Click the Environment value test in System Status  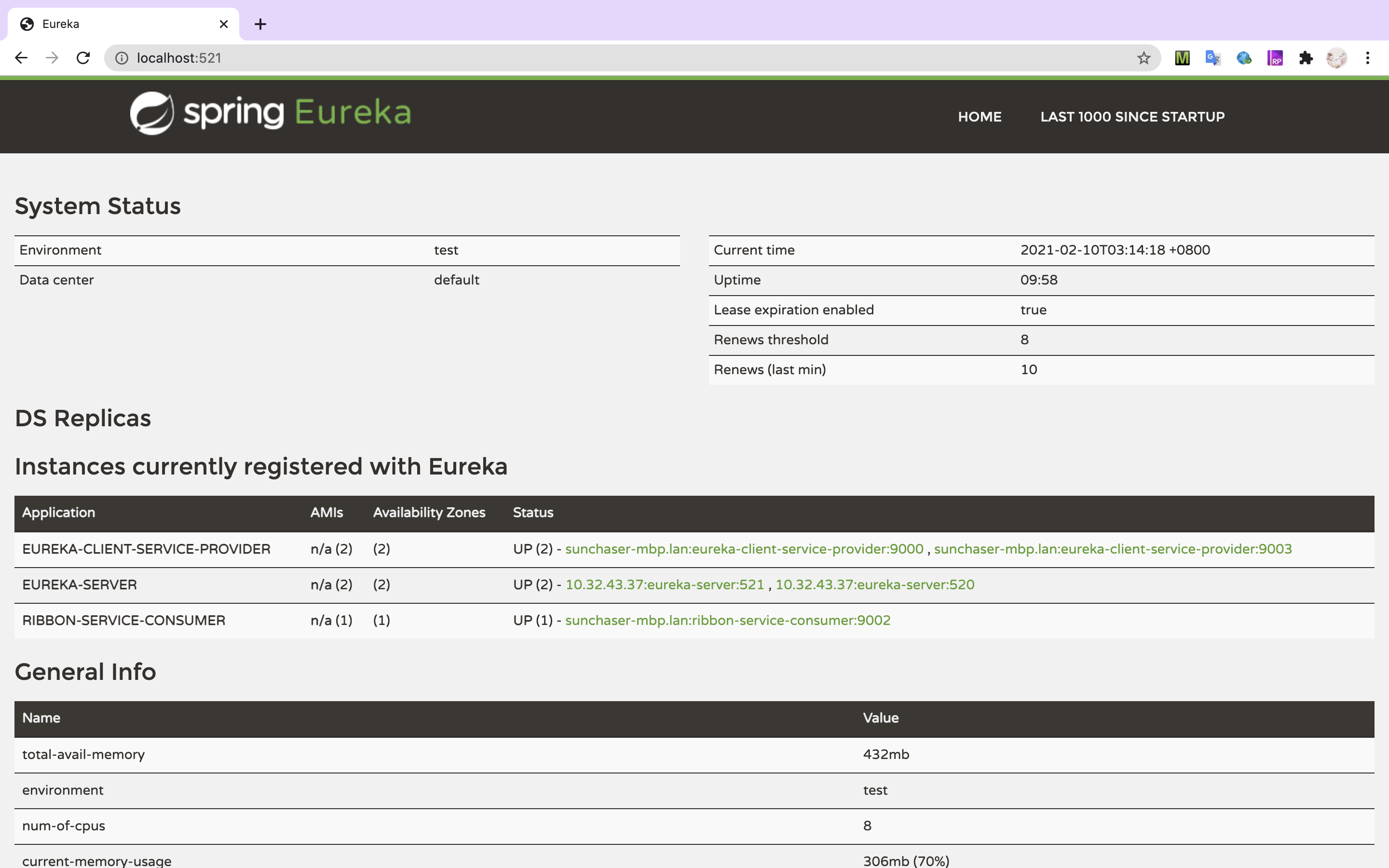pos(446,250)
